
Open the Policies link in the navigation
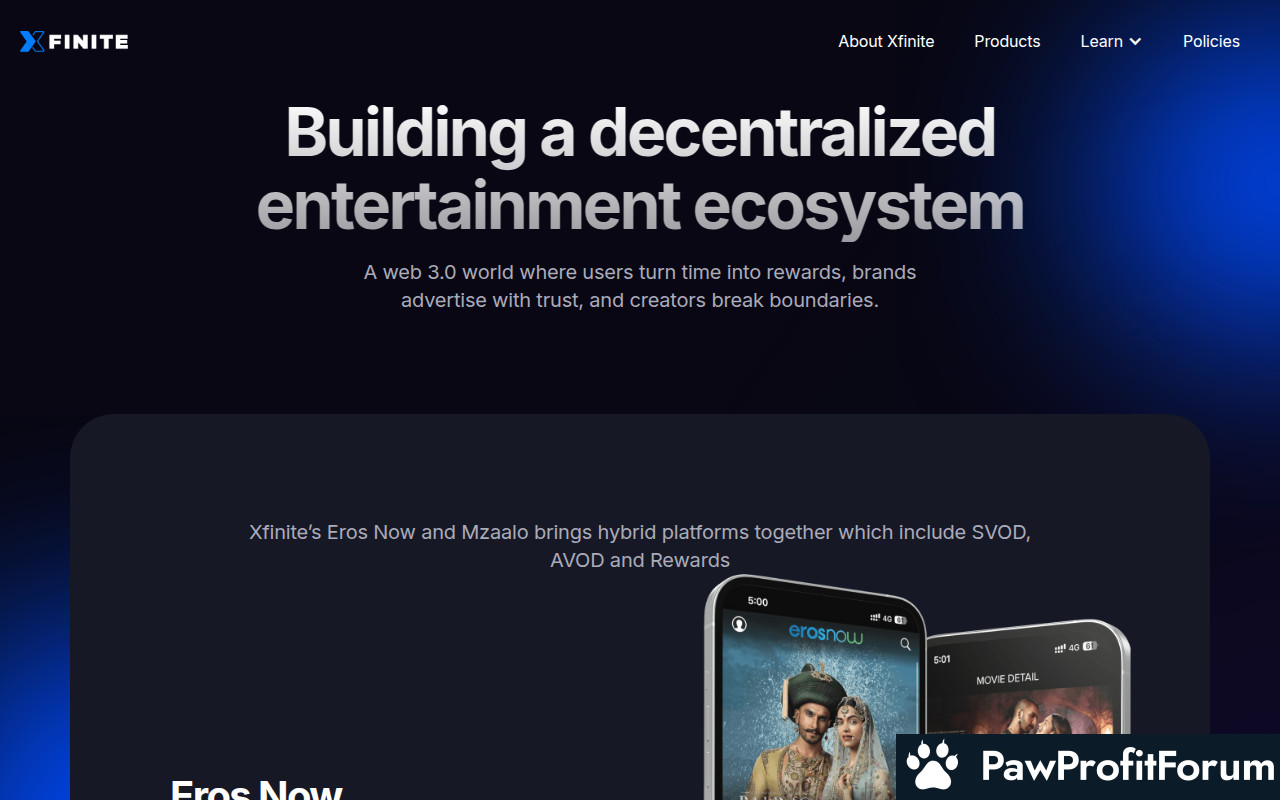click(x=1211, y=41)
